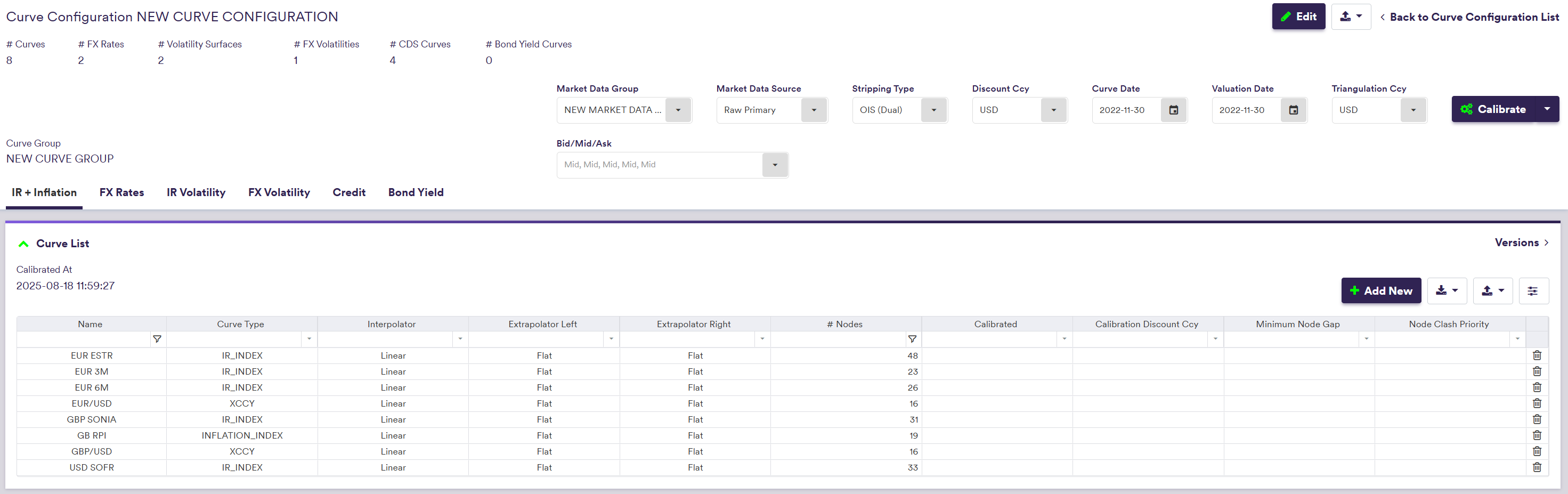The width and height of the screenshot is (1568, 494).
Task: Click the # Nodes column filter icon
Action: pos(912,339)
